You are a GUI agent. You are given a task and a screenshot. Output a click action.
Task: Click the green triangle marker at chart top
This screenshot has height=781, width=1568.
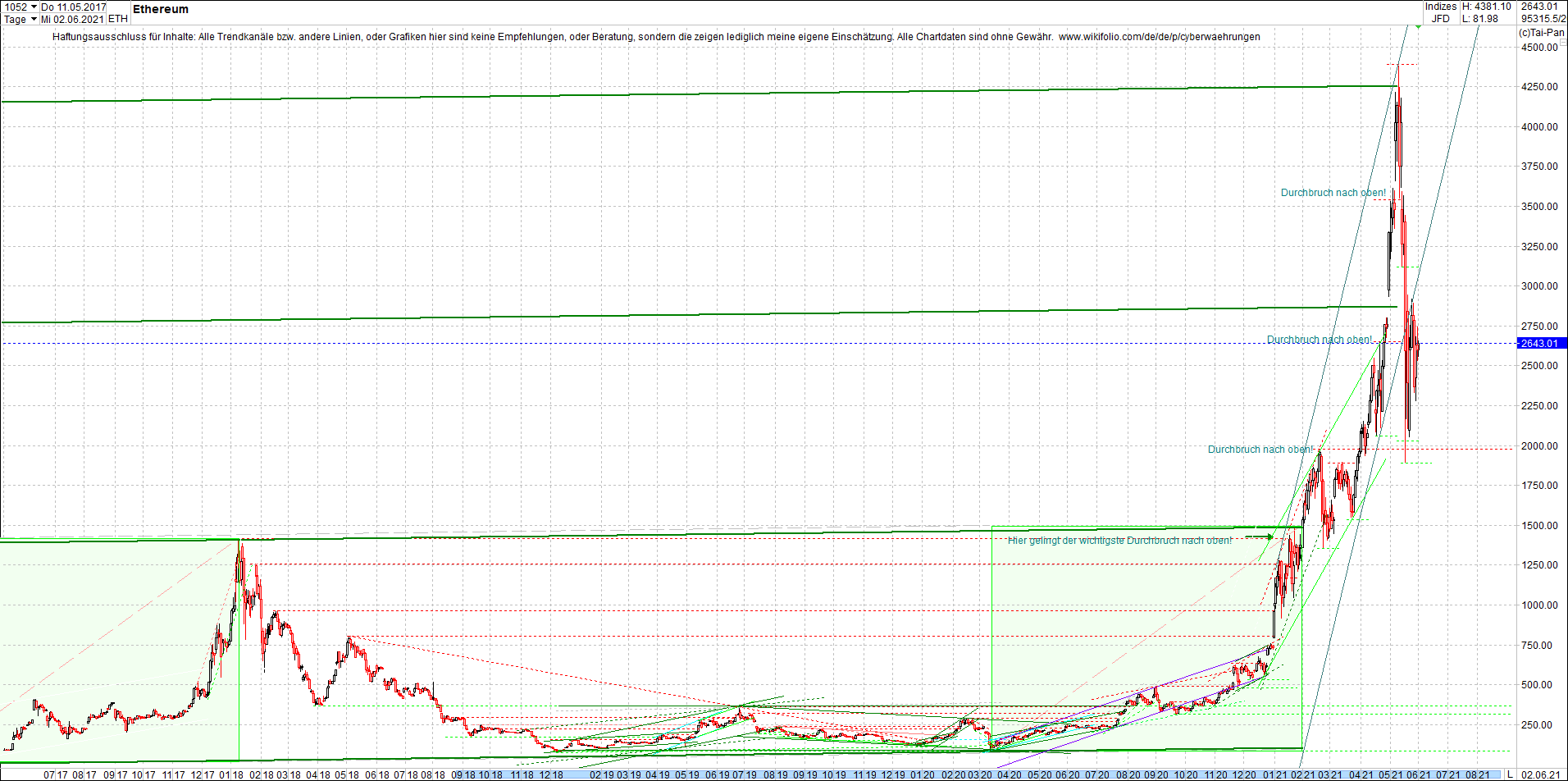point(1418,27)
